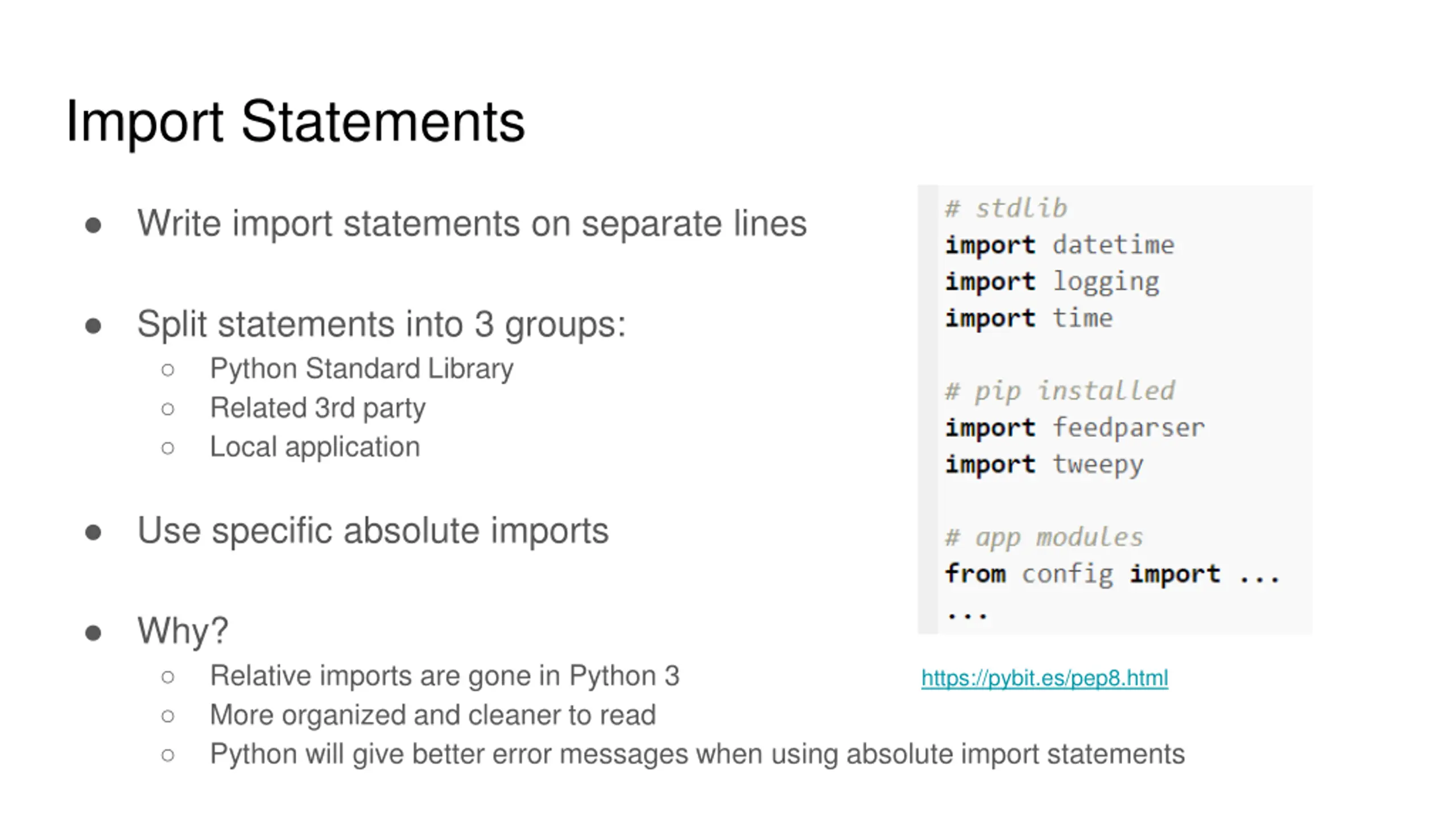This screenshot has height=819, width=1456.
Task: Select the 'import time' code line
Action: coord(1029,318)
